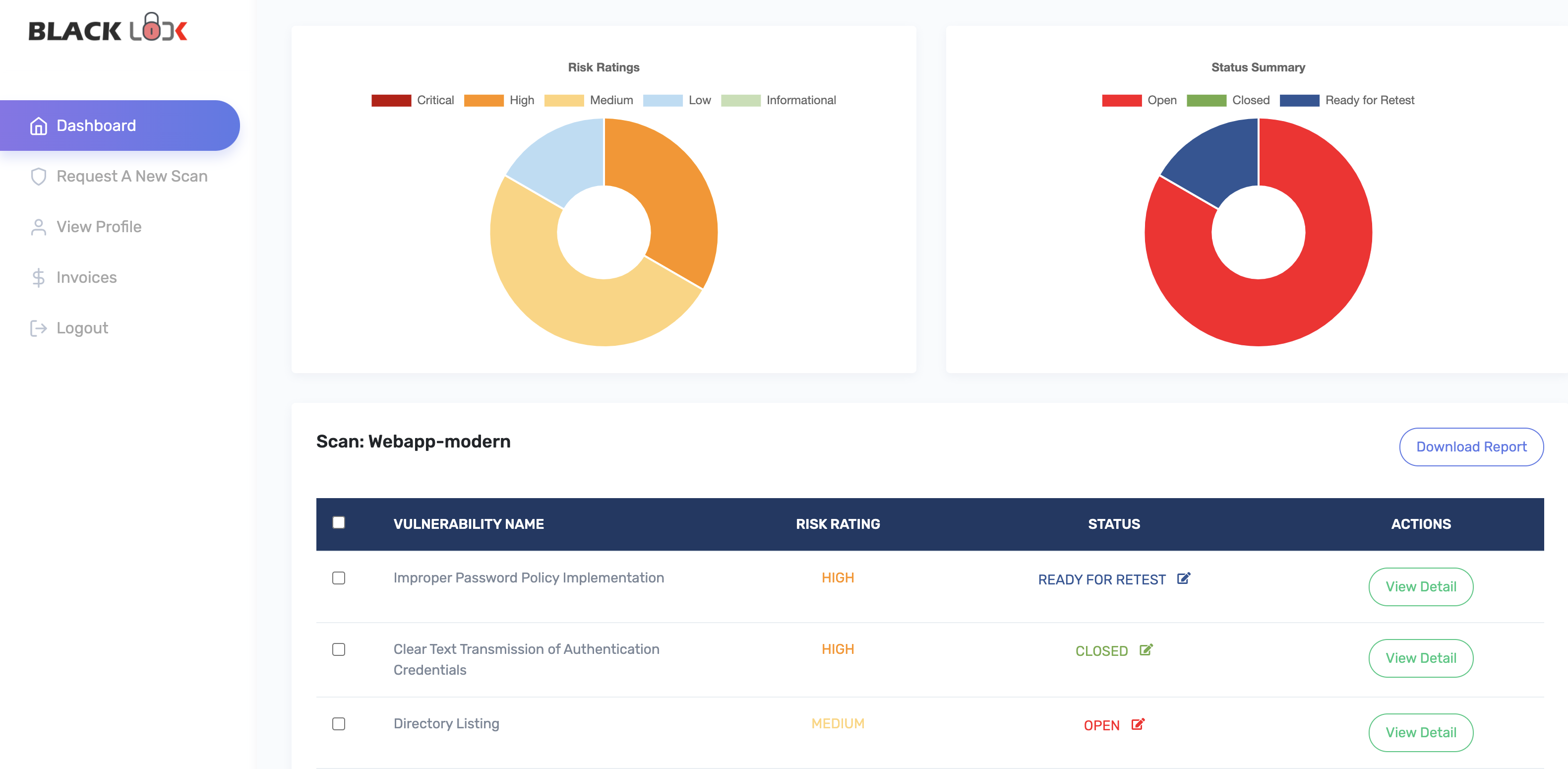Viewport: 1568px width, 769px height.
Task: Toggle the select-all header checkbox
Action: (338, 522)
